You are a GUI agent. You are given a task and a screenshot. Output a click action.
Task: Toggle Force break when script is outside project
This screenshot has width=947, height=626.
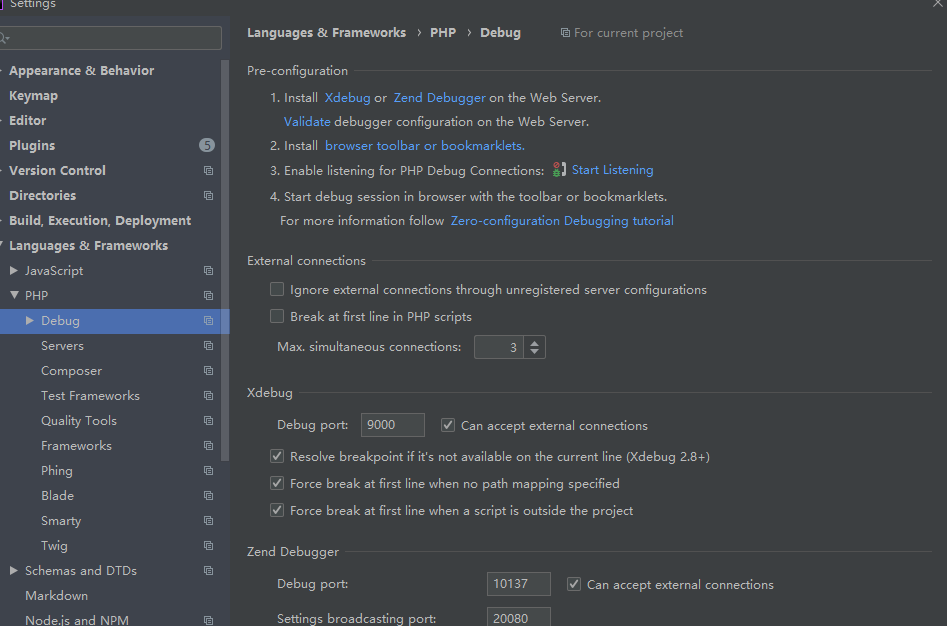(277, 510)
